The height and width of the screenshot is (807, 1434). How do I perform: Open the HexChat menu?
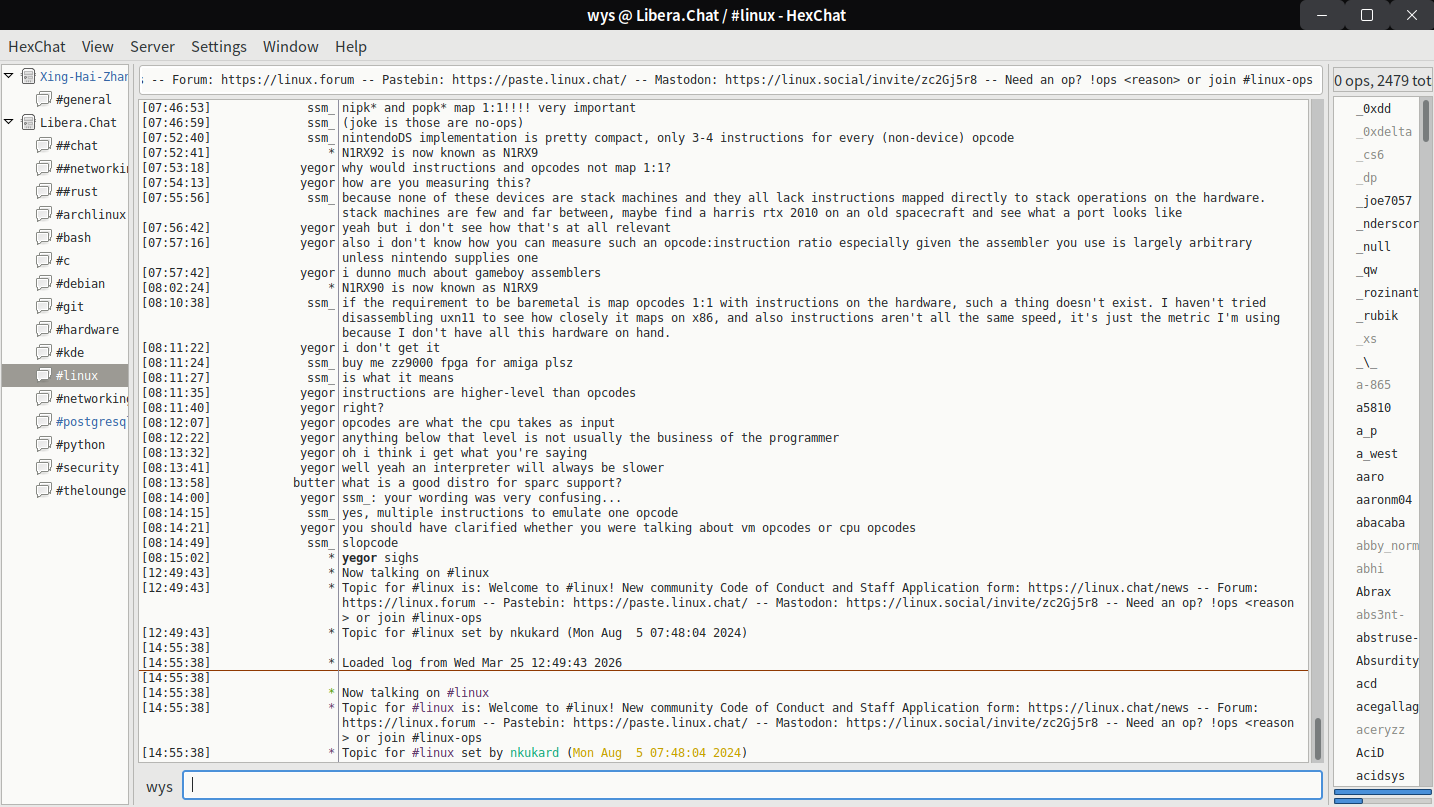(x=37, y=47)
